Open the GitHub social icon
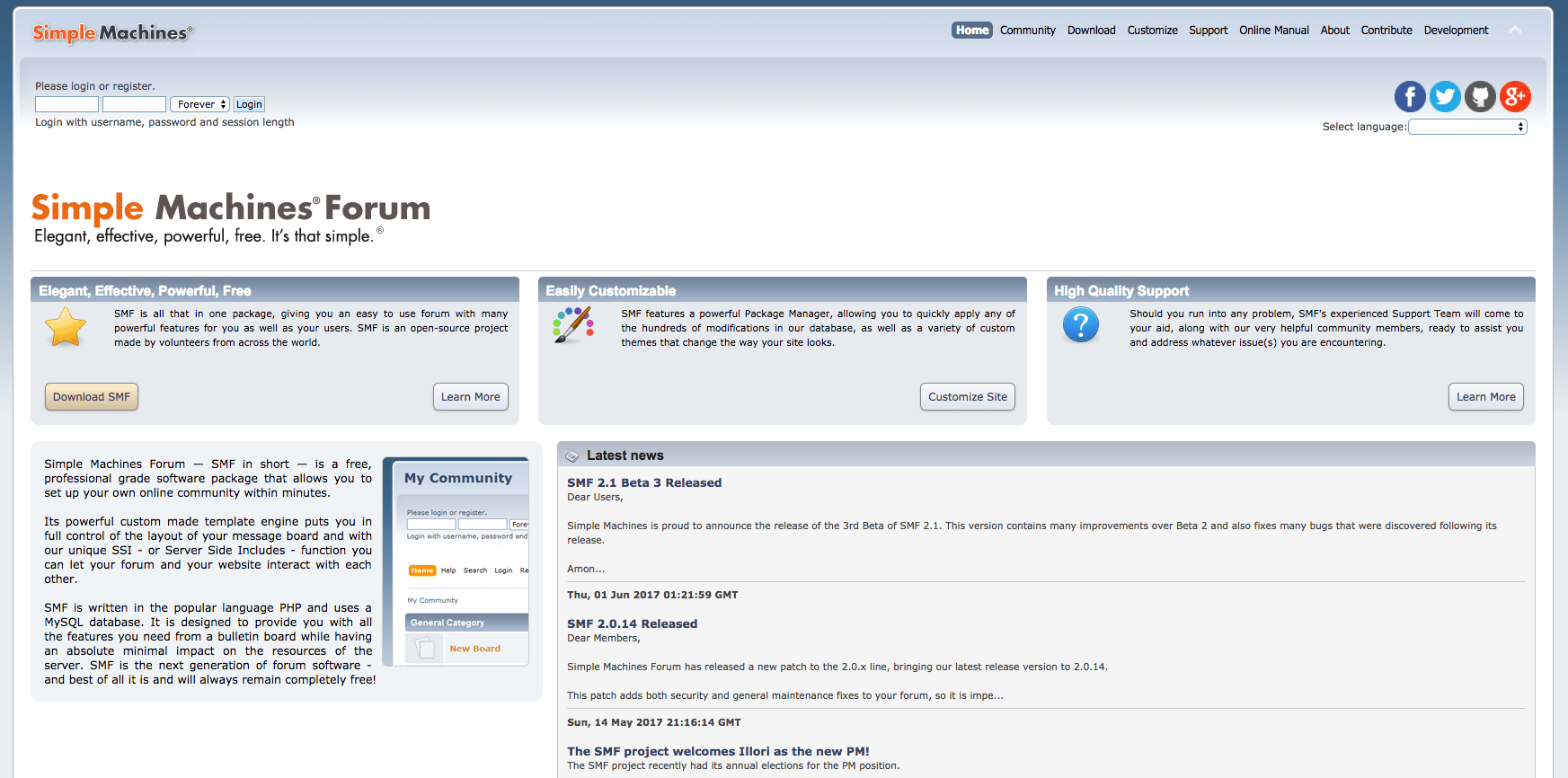Image resolution: width=1568 pixels, height=778 pixels. tap(1480, 96)
